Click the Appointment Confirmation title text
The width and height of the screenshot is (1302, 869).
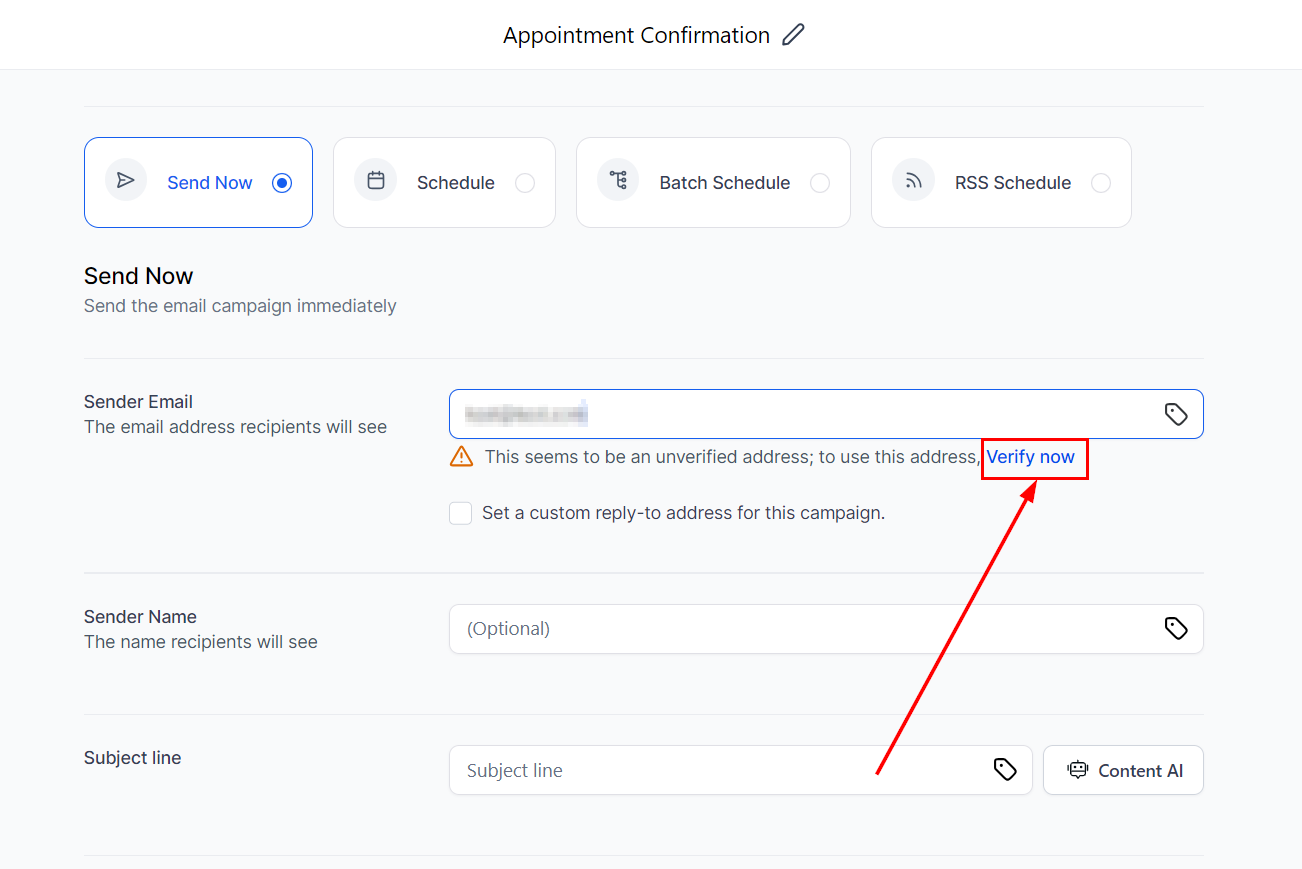point(636,35)
